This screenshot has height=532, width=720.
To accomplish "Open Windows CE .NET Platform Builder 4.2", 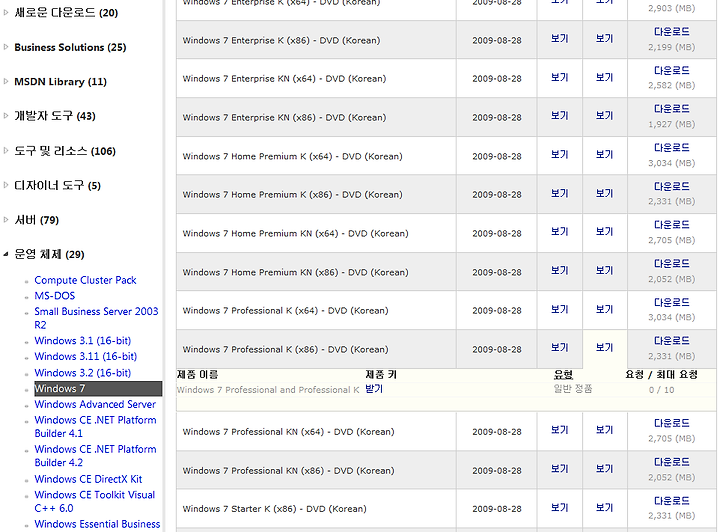I will pyautogui.click(x=95, y=456).
